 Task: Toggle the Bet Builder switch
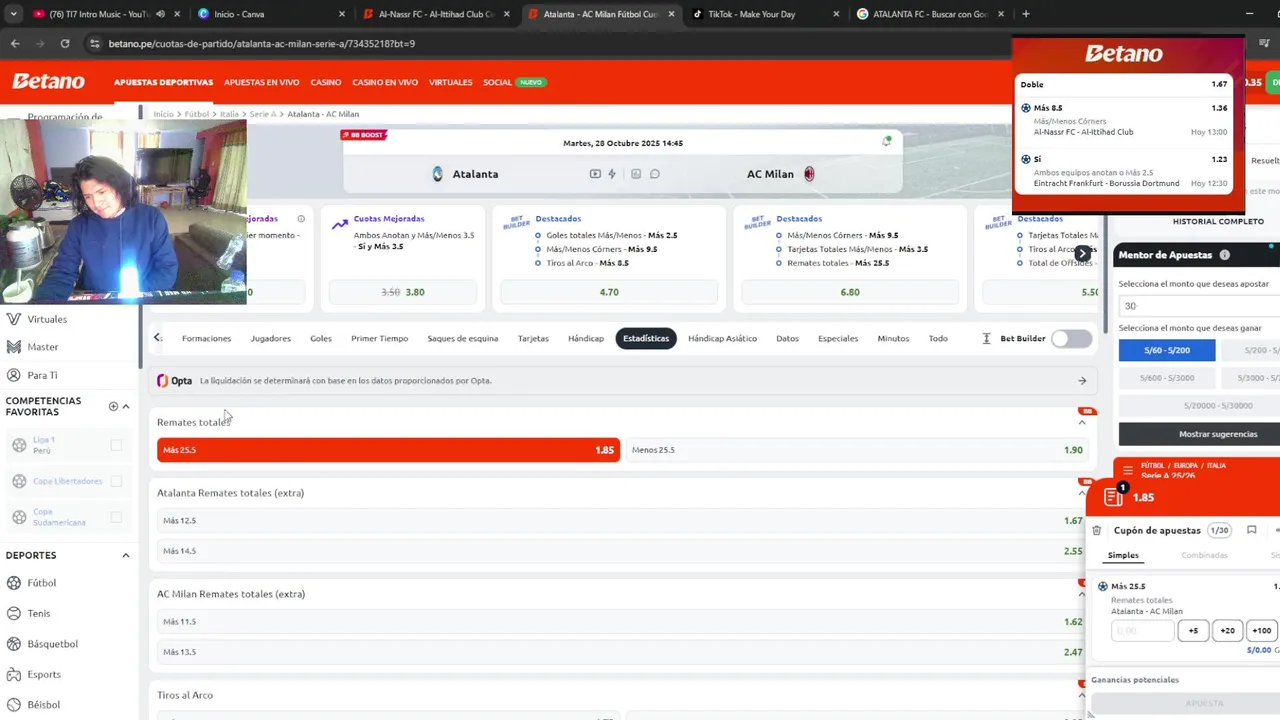pos(1071,339)
